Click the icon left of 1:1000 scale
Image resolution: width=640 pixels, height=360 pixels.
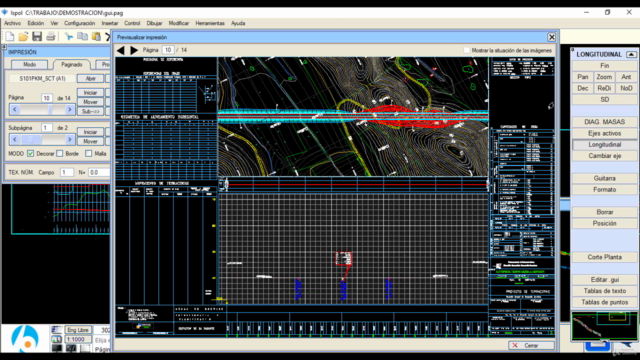(57, 339)
